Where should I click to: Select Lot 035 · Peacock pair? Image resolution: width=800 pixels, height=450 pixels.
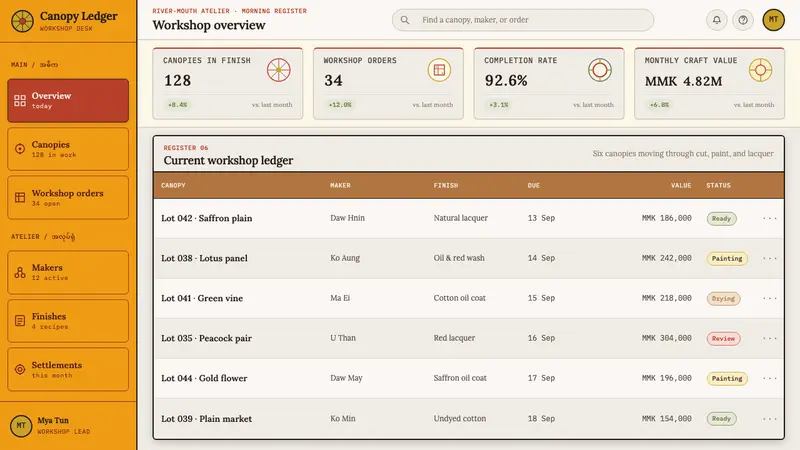(207, 338)
